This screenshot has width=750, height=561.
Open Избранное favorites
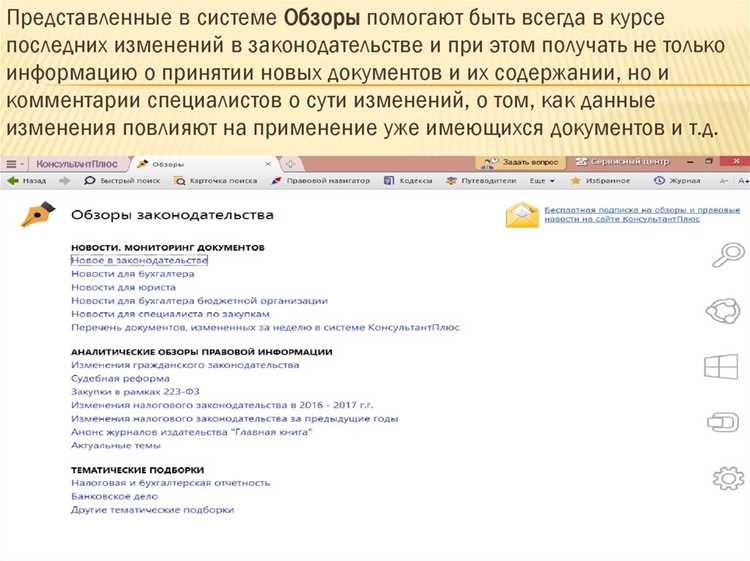click(600, 181)
